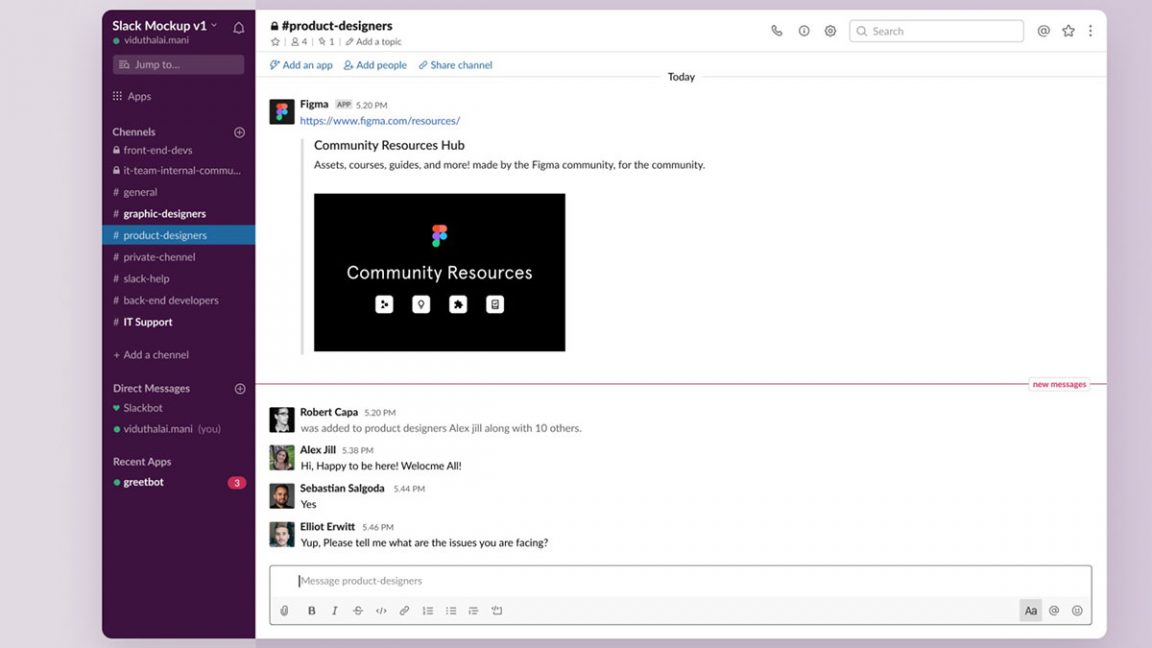The height and width of the screenshot is (648, 1152).
Task: Add a channel with plus circle icon
Action: pos(240,132)
